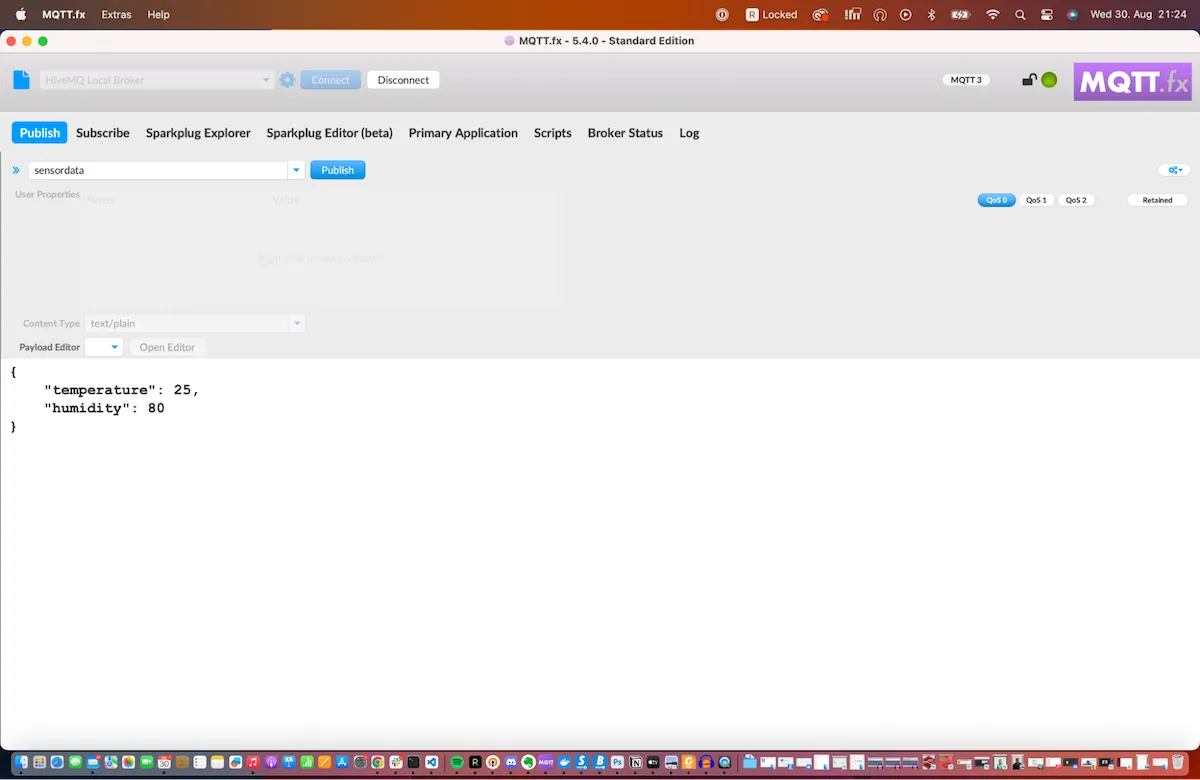Open the HiveMQ Local Broker profile dropdown
The height and width of the screenshot is (780, 1200).
[x=156, y=80]
